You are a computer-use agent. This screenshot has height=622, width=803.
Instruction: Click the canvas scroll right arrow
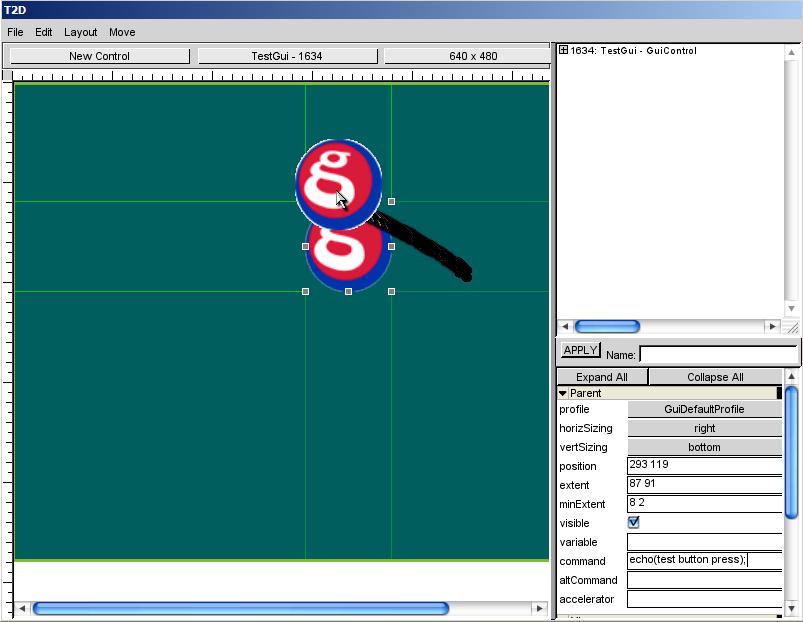tap(539, 608)
